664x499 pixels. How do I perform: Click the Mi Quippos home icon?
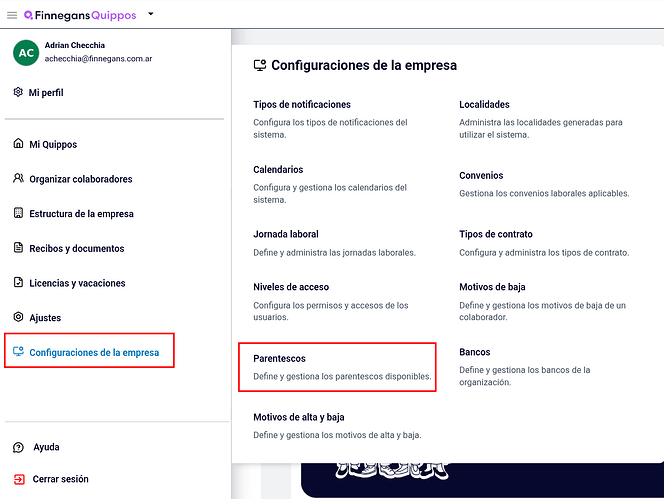18,143
